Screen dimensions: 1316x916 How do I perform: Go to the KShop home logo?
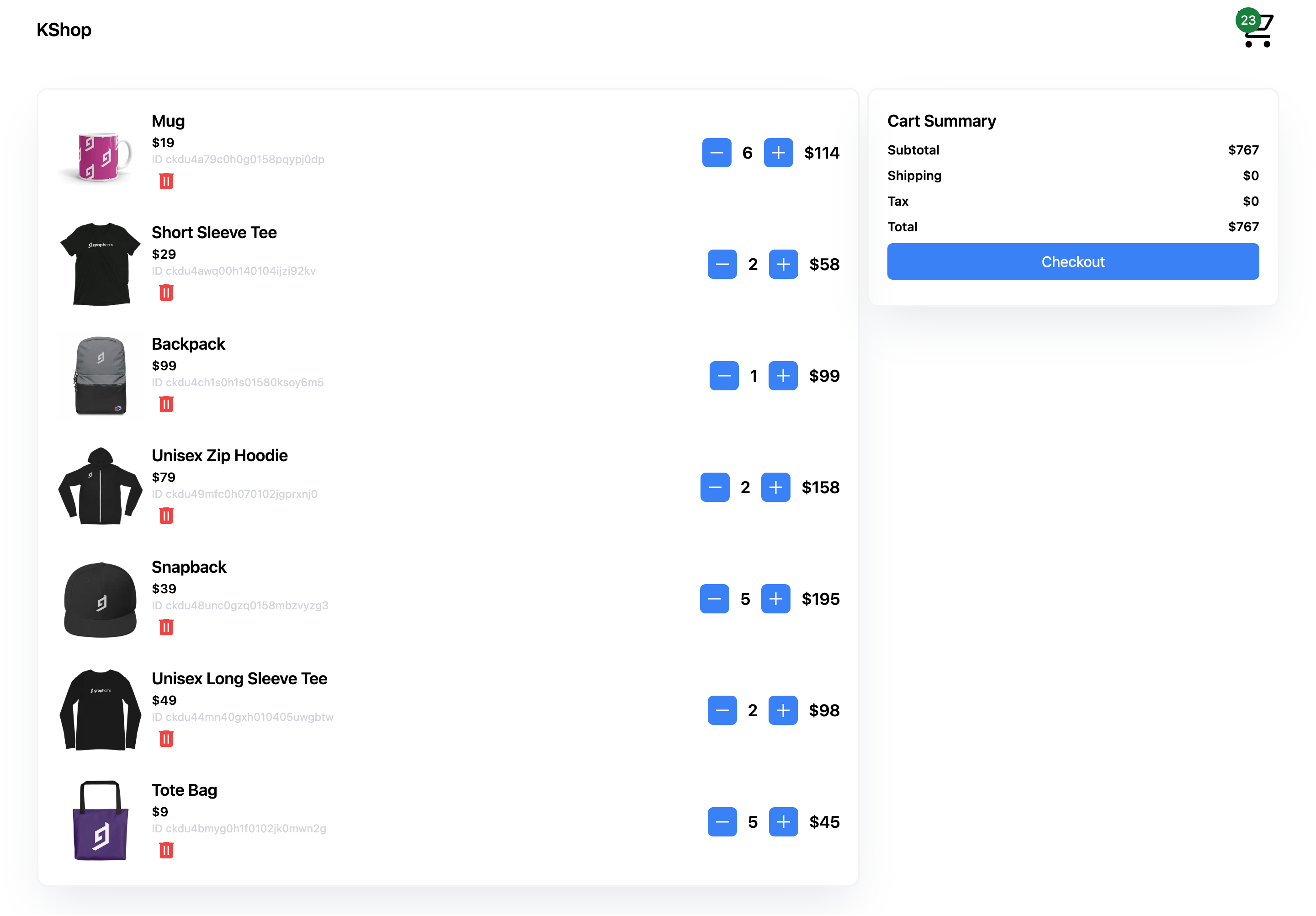64,30
